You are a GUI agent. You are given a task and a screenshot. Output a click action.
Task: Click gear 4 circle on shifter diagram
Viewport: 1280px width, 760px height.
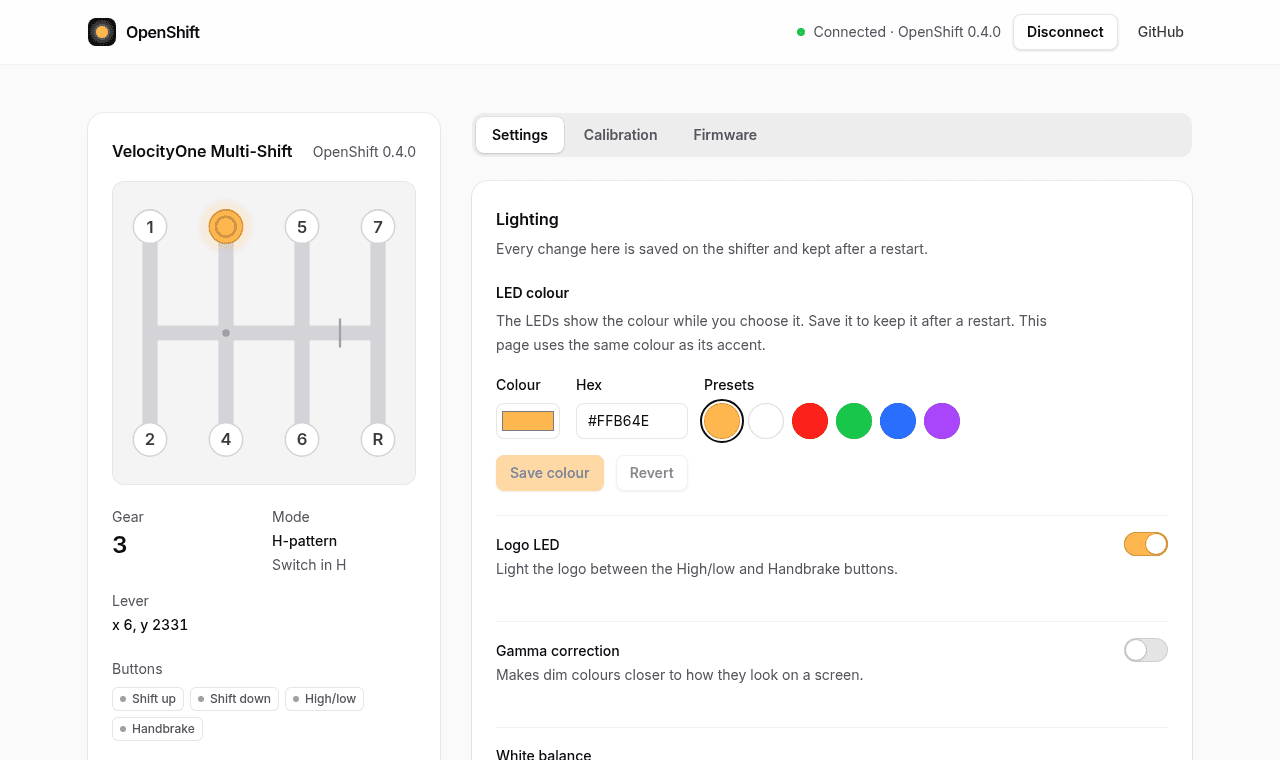[226, 439]
